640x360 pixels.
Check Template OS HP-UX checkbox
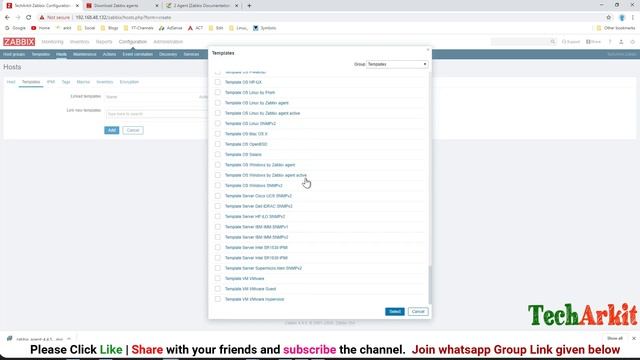(218, 82)
